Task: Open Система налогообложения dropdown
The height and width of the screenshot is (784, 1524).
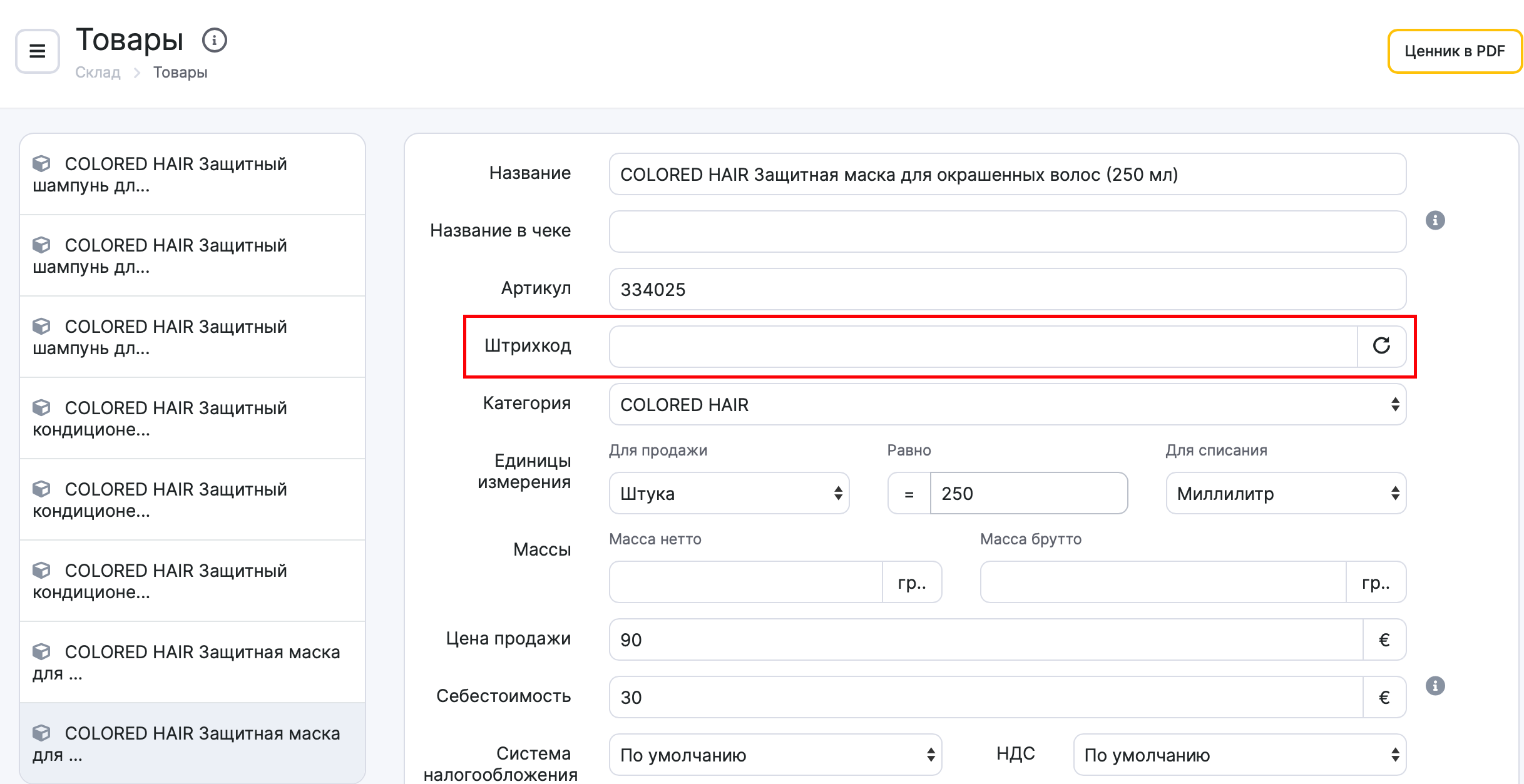Action: pyautogui.click(x=775, y=755)
